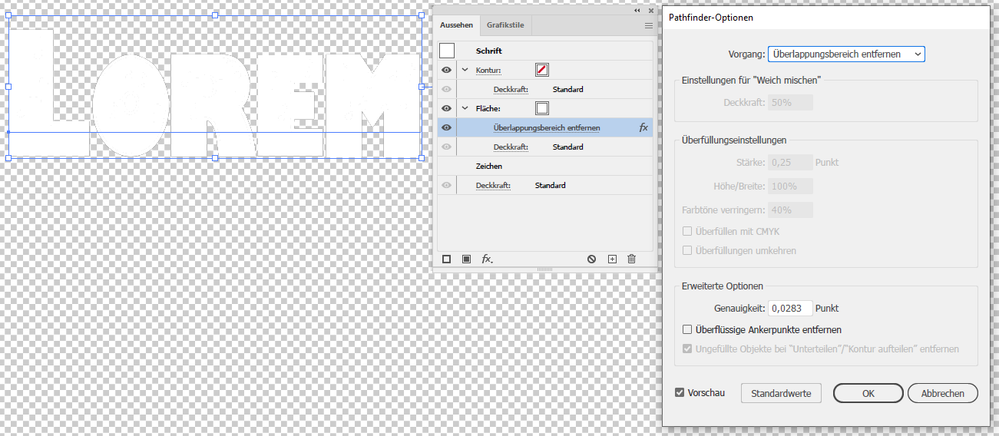Click the duplicate selected item icon
Screen dimensions: 999x436
pos(612,259)
